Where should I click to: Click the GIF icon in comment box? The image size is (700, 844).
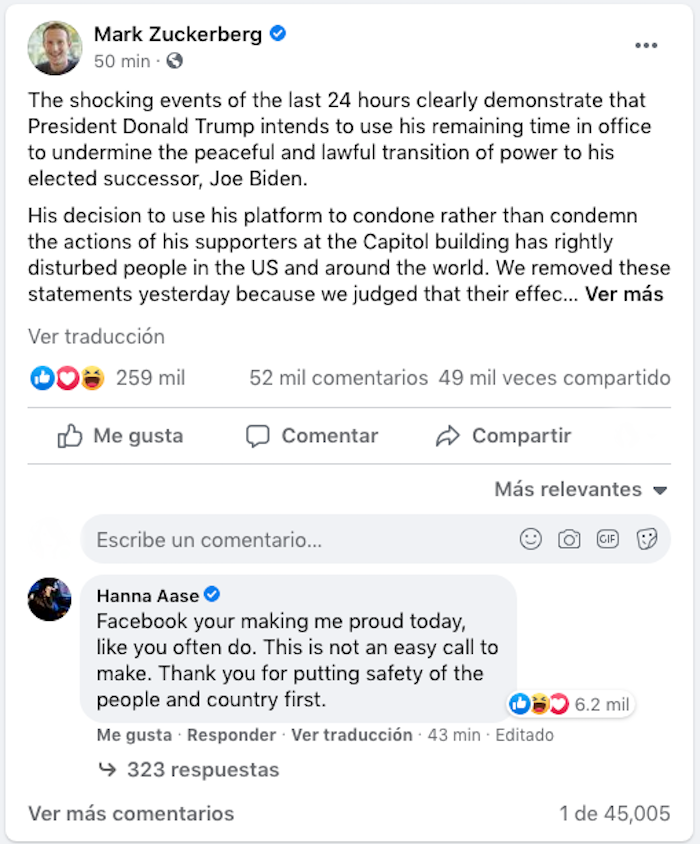pos(607,540)
